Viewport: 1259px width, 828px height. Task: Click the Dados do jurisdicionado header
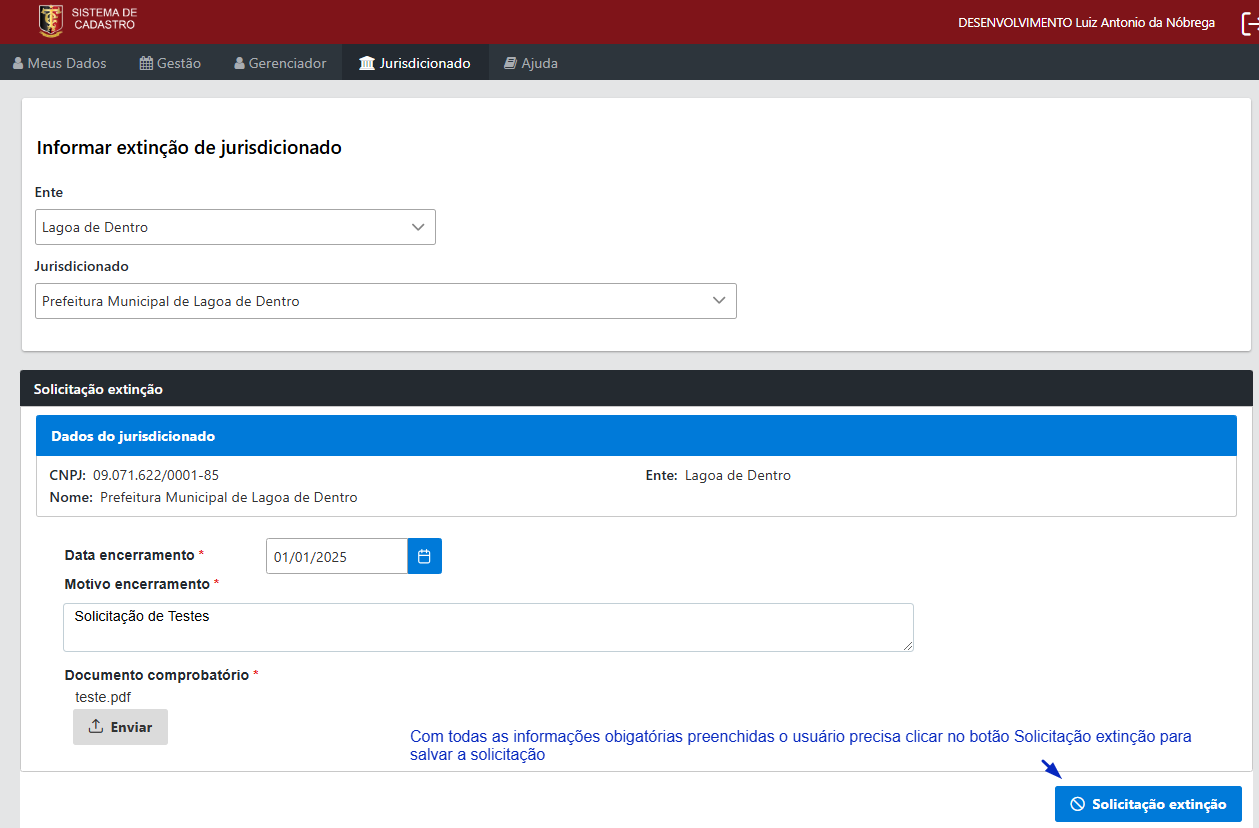636,436
